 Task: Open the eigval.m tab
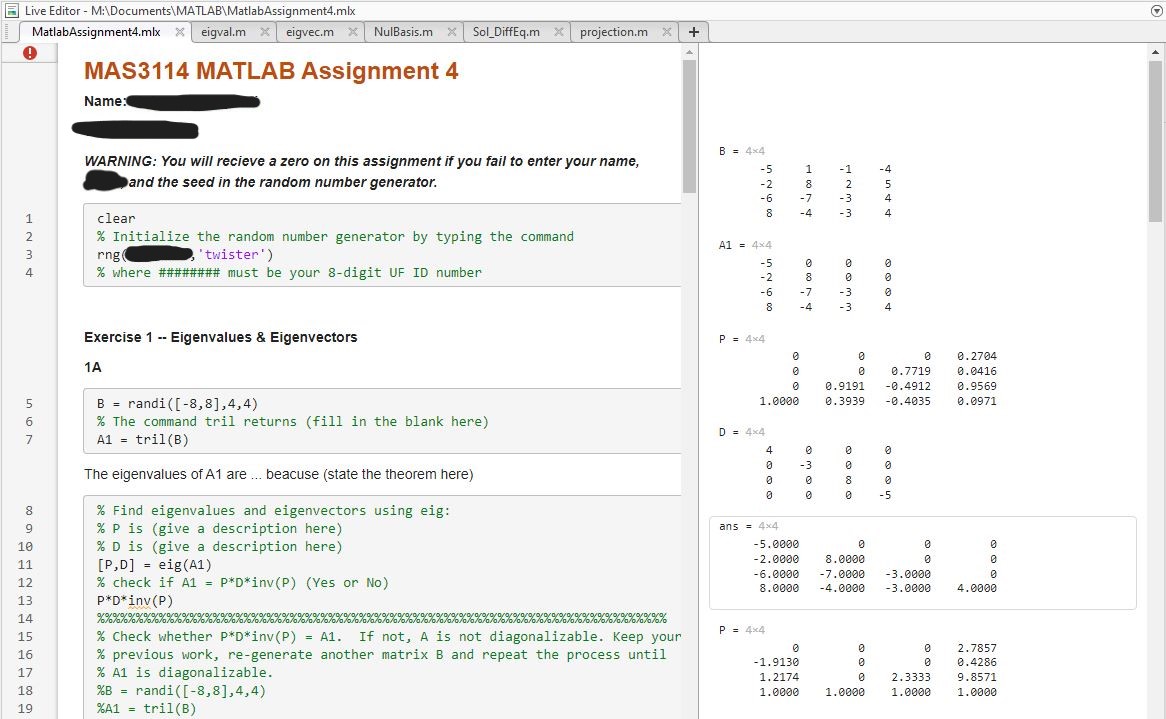coord(223,32)
